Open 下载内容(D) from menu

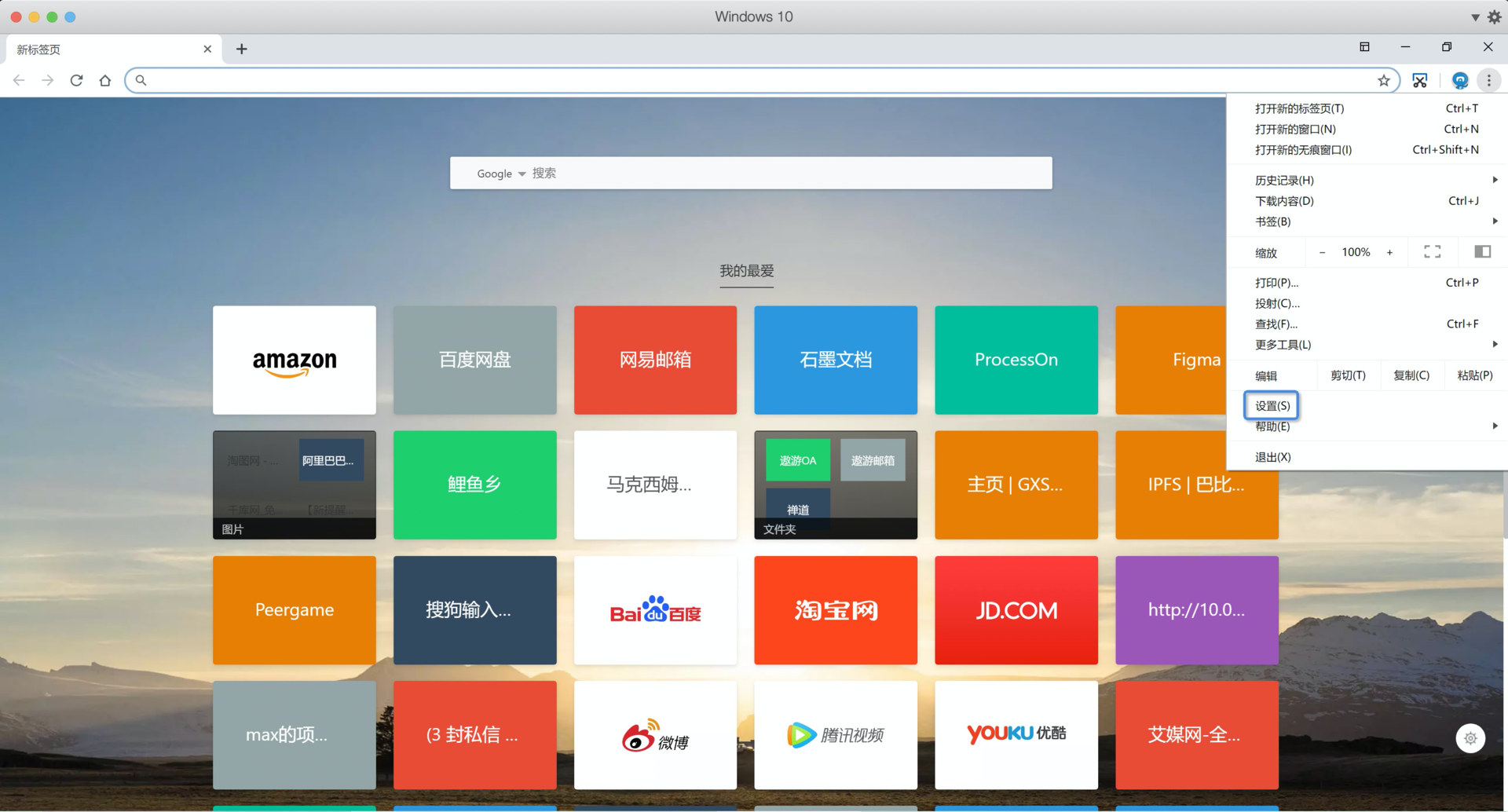pyautogui.click(x=1367, y=201)
